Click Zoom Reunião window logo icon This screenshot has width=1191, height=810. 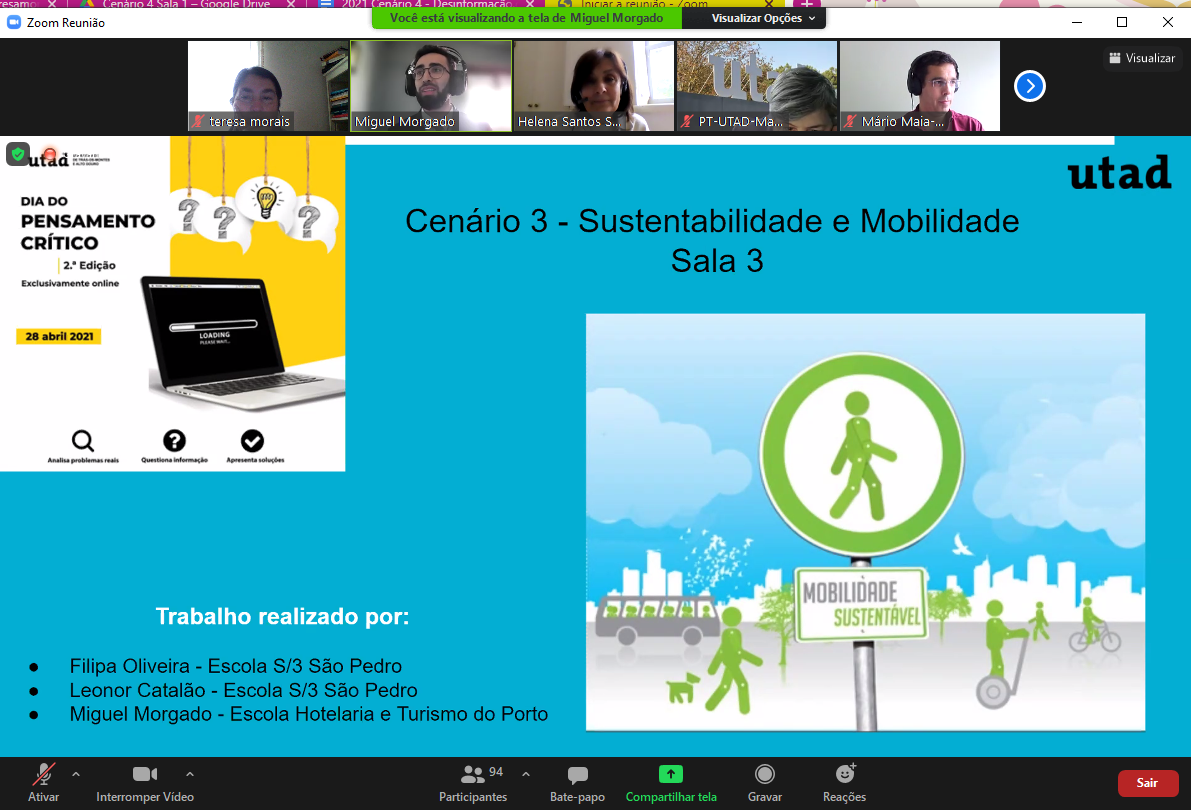[x=14, y=23]
